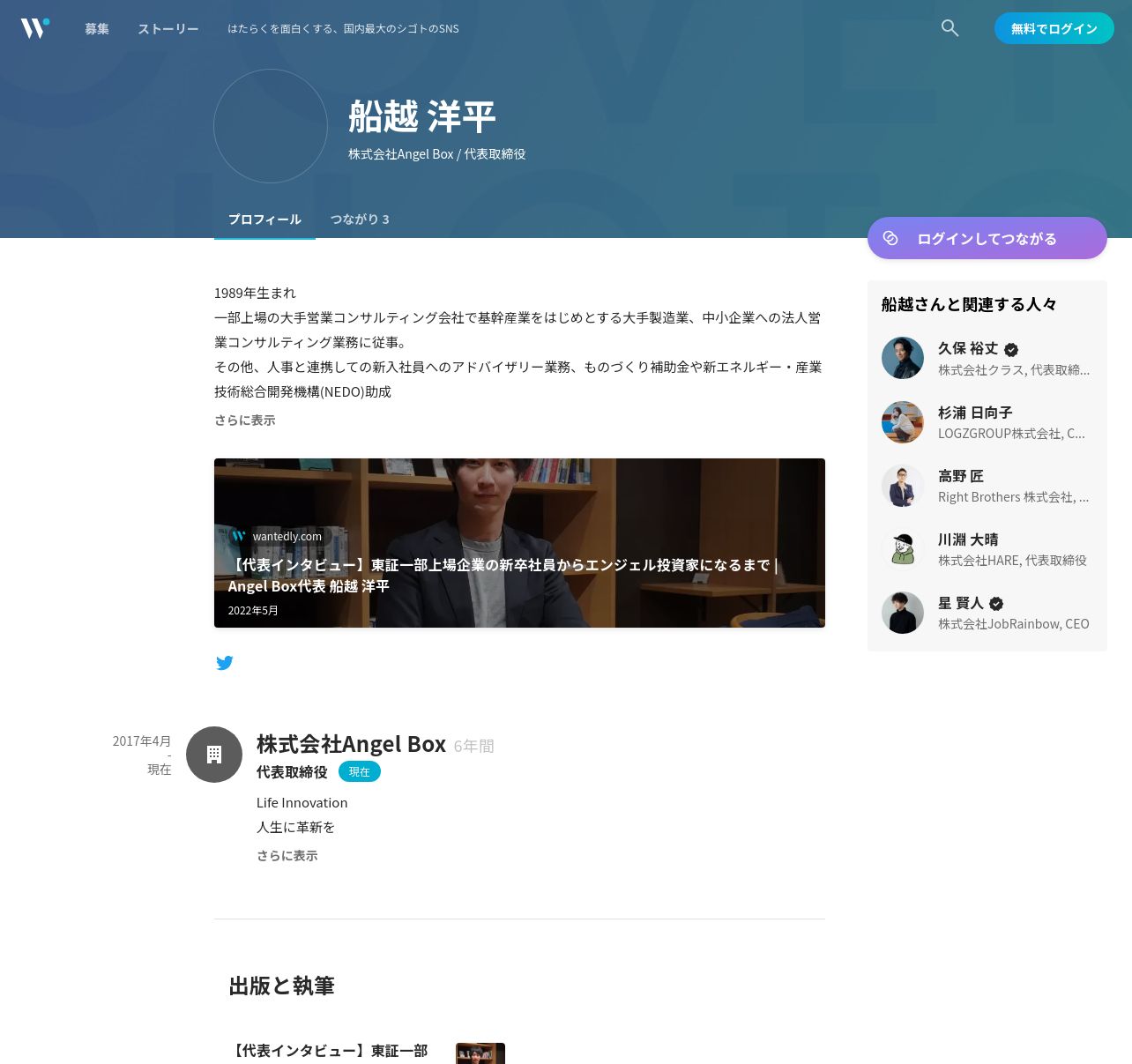Click the 無料でログイン button
1132x1064 pixels.
coord(1054,28)
